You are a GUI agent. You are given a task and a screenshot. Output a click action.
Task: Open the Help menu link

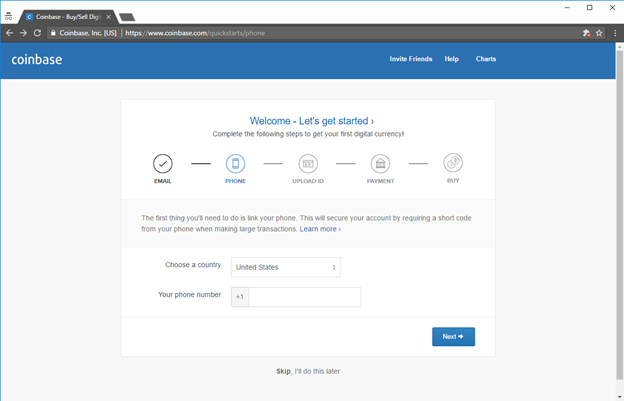[x=452, y=59]
